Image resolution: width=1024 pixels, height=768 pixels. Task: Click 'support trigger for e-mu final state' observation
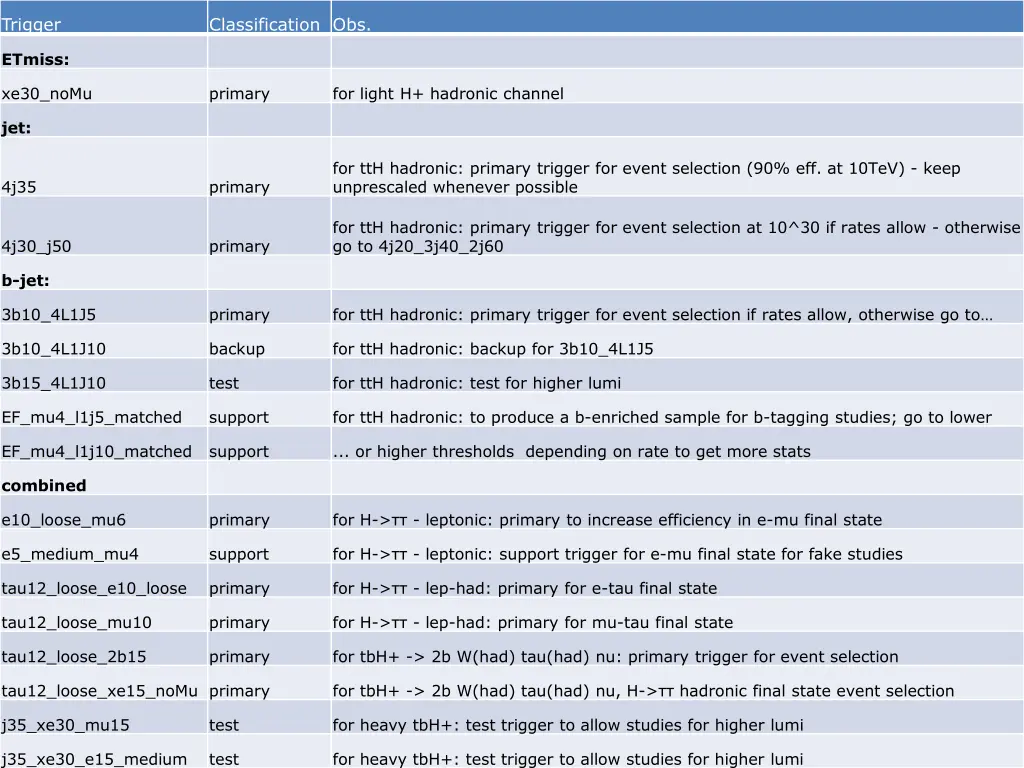tap(677, 546)
